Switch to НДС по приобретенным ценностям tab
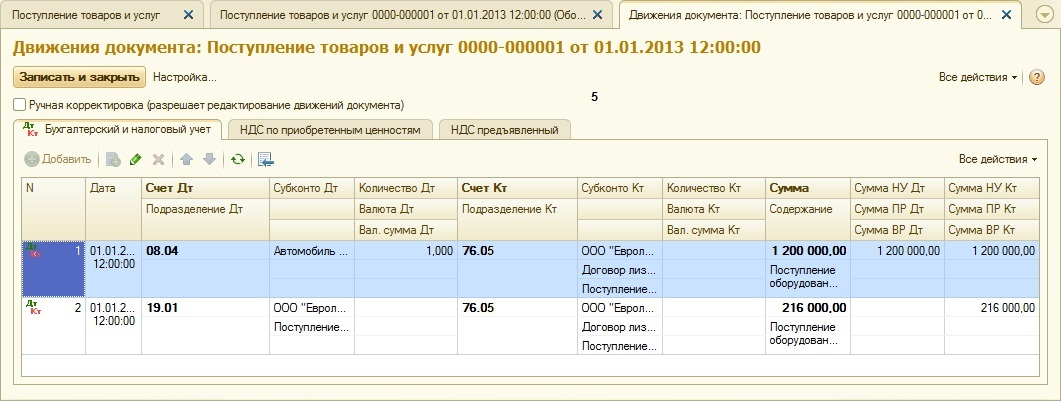 click(331, 129)
